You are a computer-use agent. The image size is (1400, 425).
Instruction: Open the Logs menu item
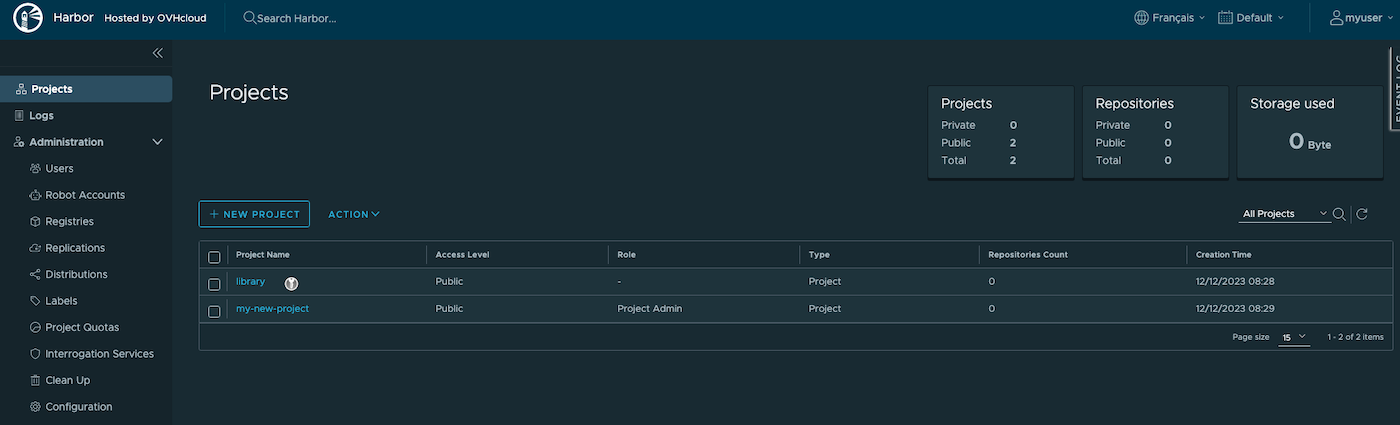tap(41, 116)
